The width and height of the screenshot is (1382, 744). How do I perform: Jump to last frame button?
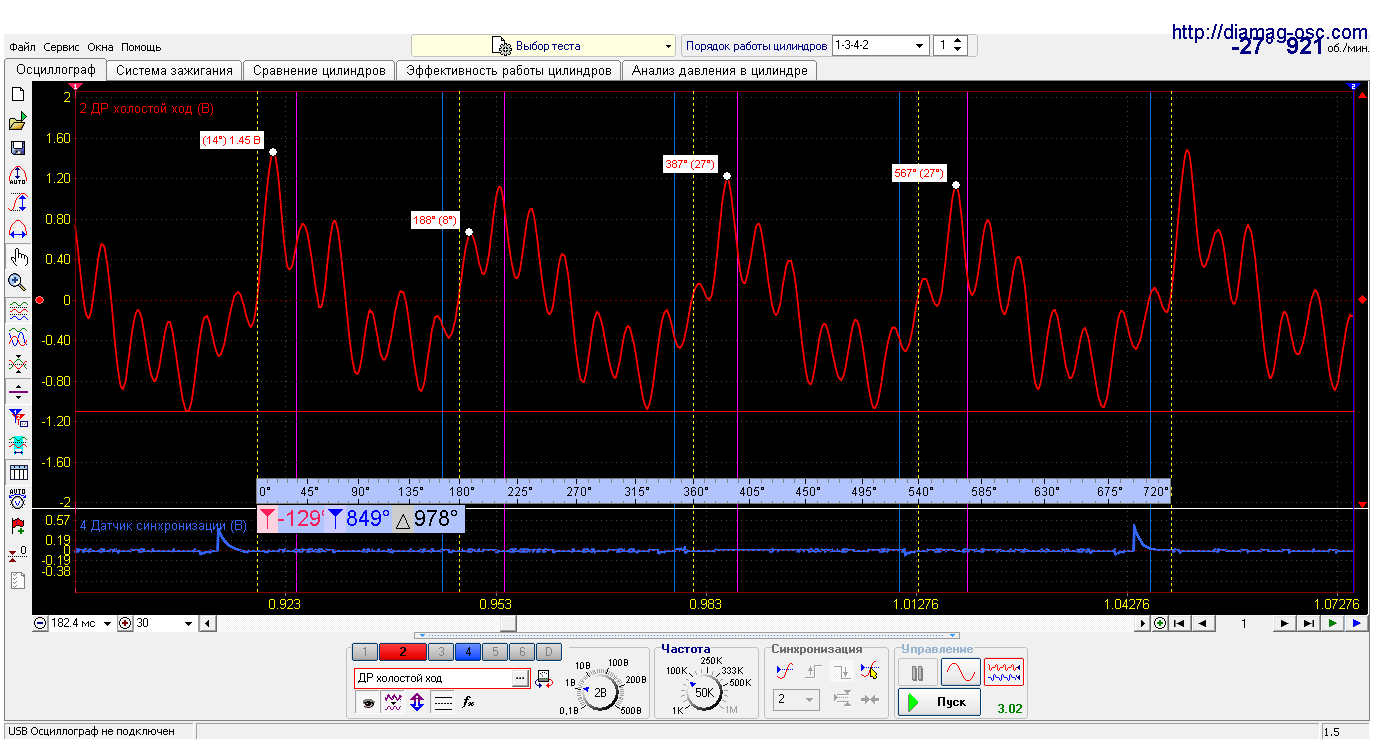(x=1309, y=623)
